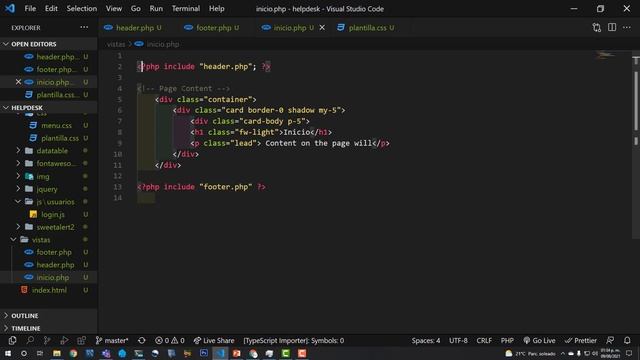Switch to plantilla.css editor tab

click(x=366, y=28)
